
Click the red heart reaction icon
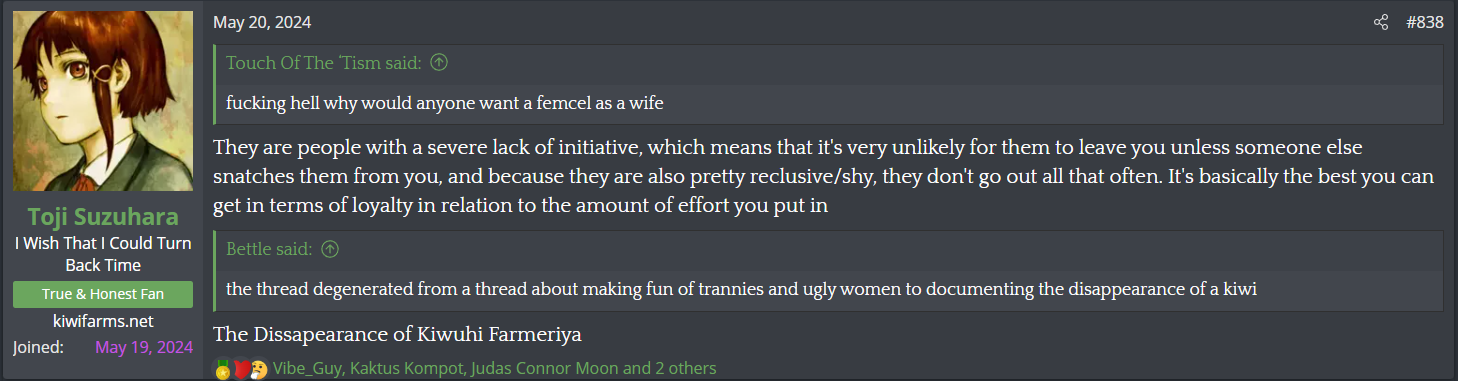pyautogui.click(x=240, y=369)
